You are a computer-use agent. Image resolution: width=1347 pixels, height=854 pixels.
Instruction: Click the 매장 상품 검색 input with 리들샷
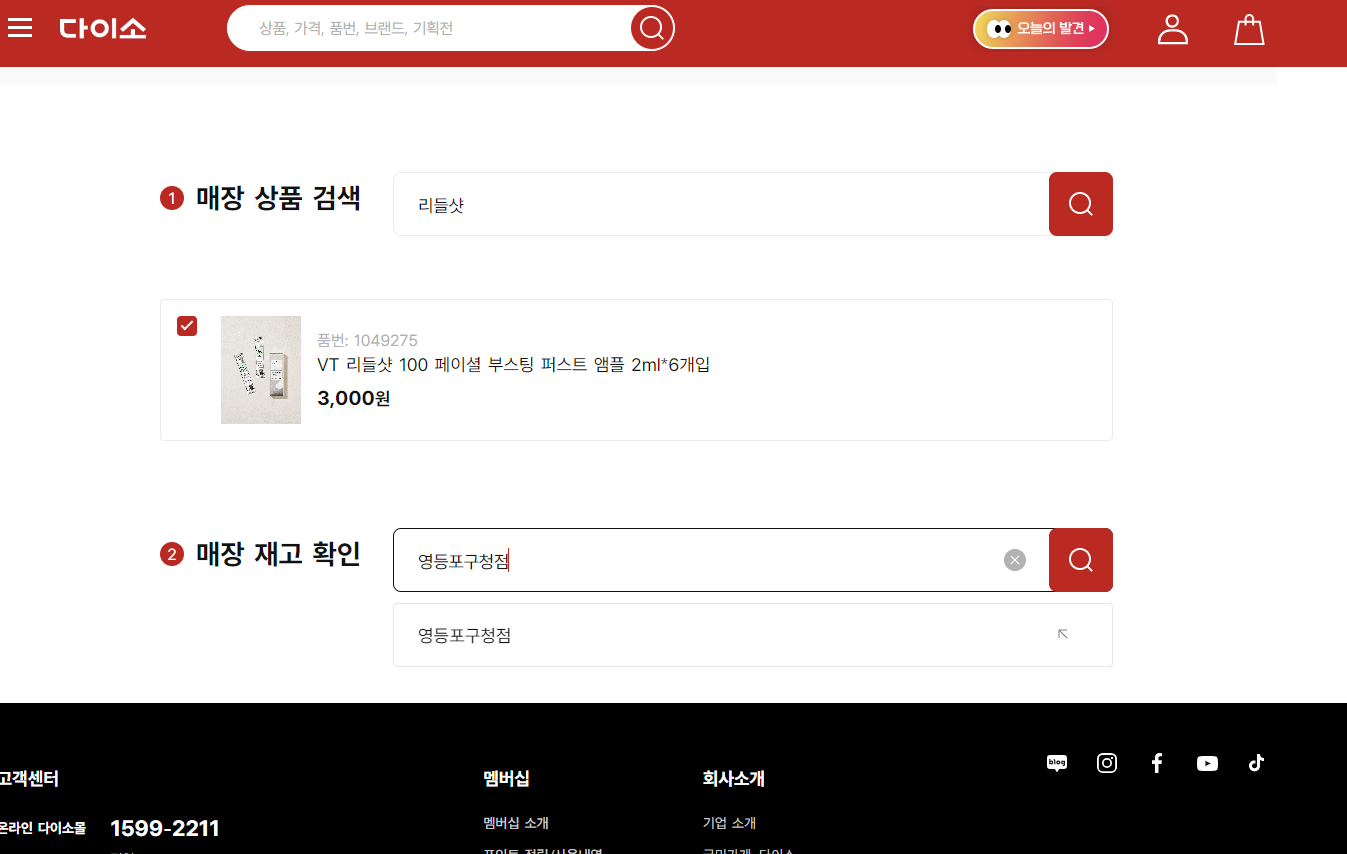721,204
